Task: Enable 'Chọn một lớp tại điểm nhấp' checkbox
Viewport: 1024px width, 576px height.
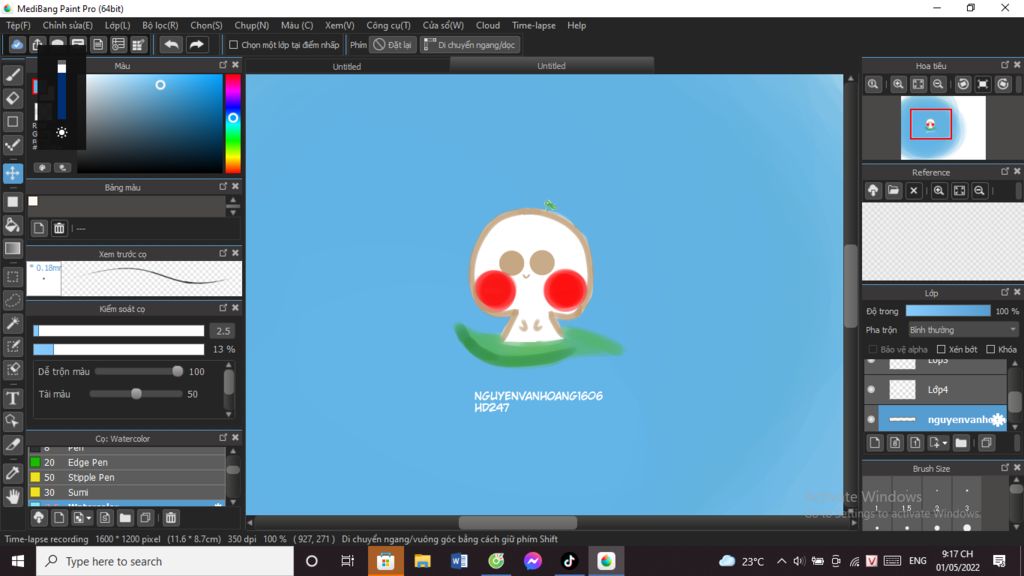Action: (x=233, y=45)
